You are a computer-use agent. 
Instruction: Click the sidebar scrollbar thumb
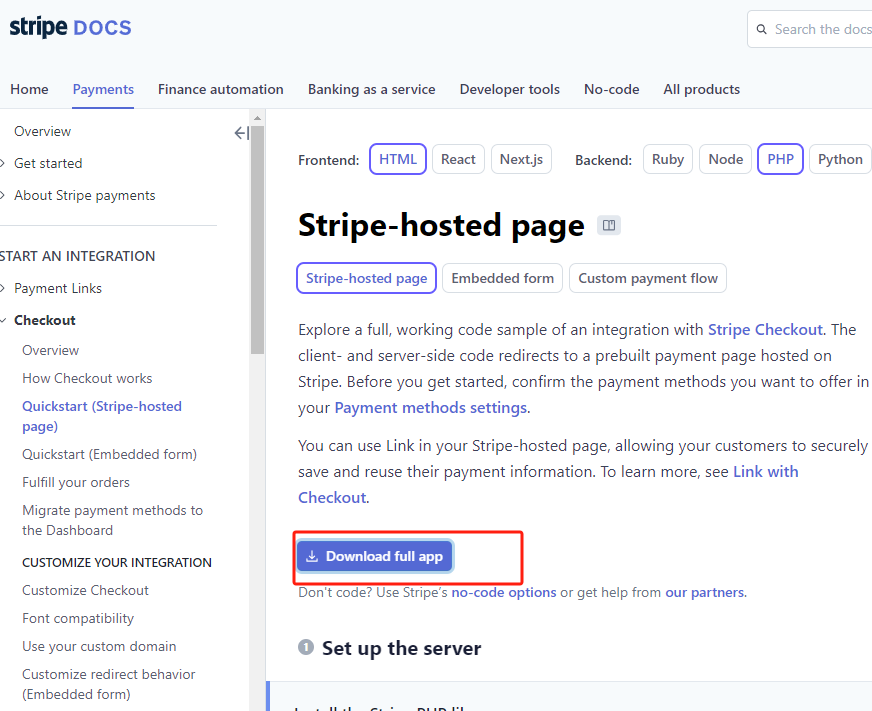257,240
